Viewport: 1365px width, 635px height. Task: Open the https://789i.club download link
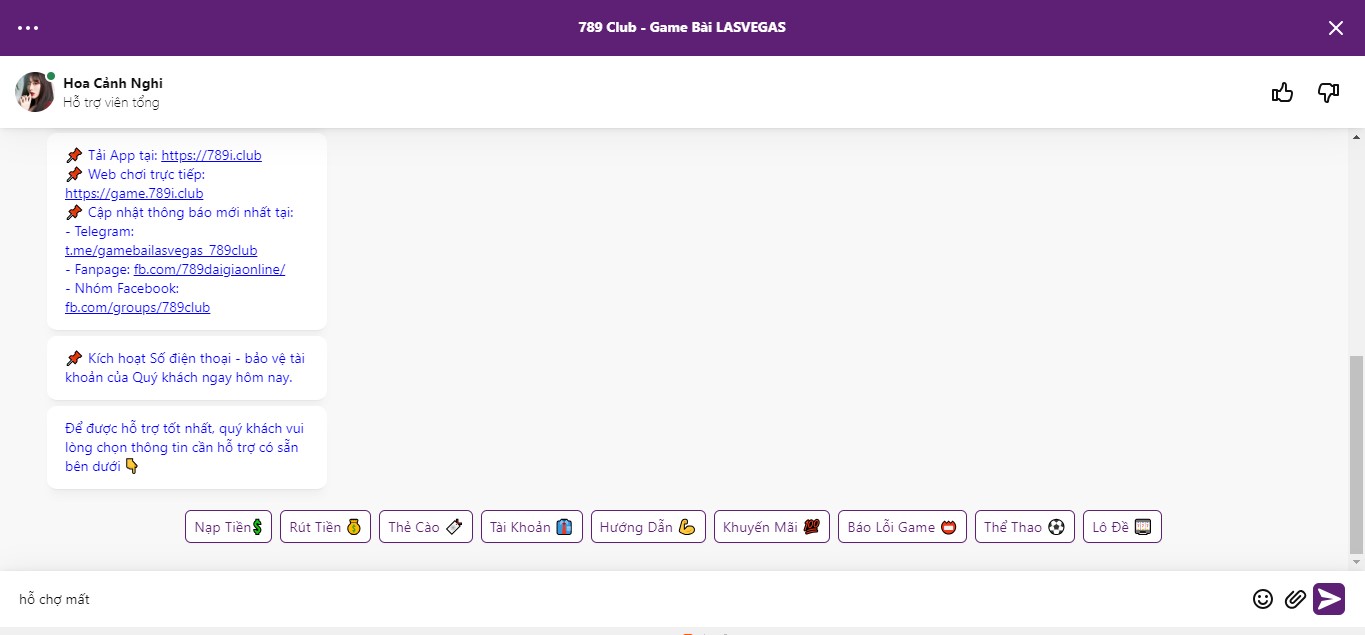tap(211, 155)
